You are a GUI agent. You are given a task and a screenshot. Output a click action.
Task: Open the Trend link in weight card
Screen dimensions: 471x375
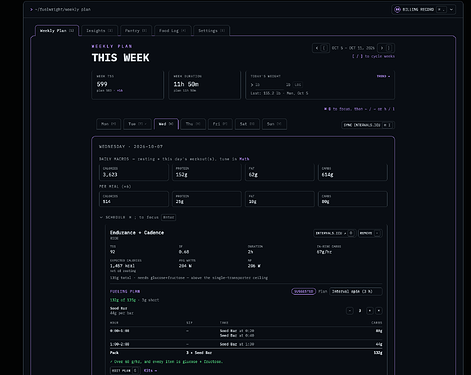pyautogui.click(x=383, y=76)
